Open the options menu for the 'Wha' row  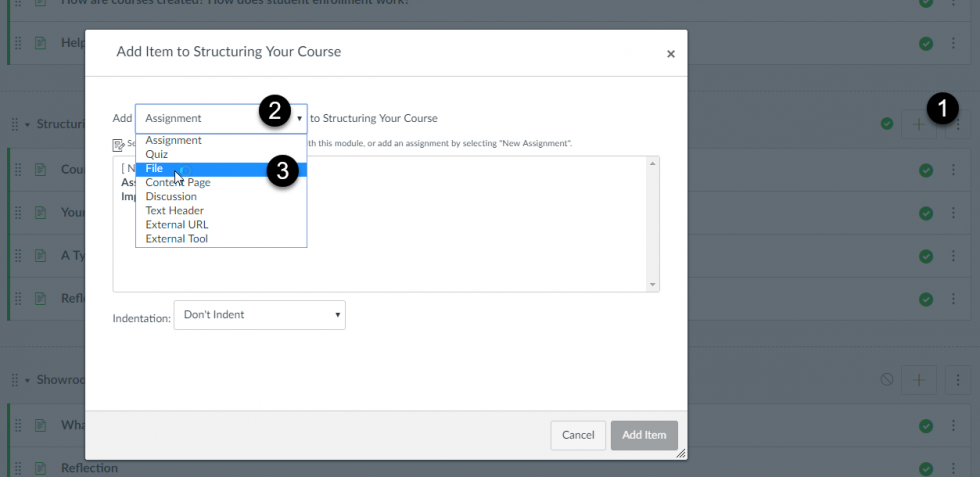[953, 425]
